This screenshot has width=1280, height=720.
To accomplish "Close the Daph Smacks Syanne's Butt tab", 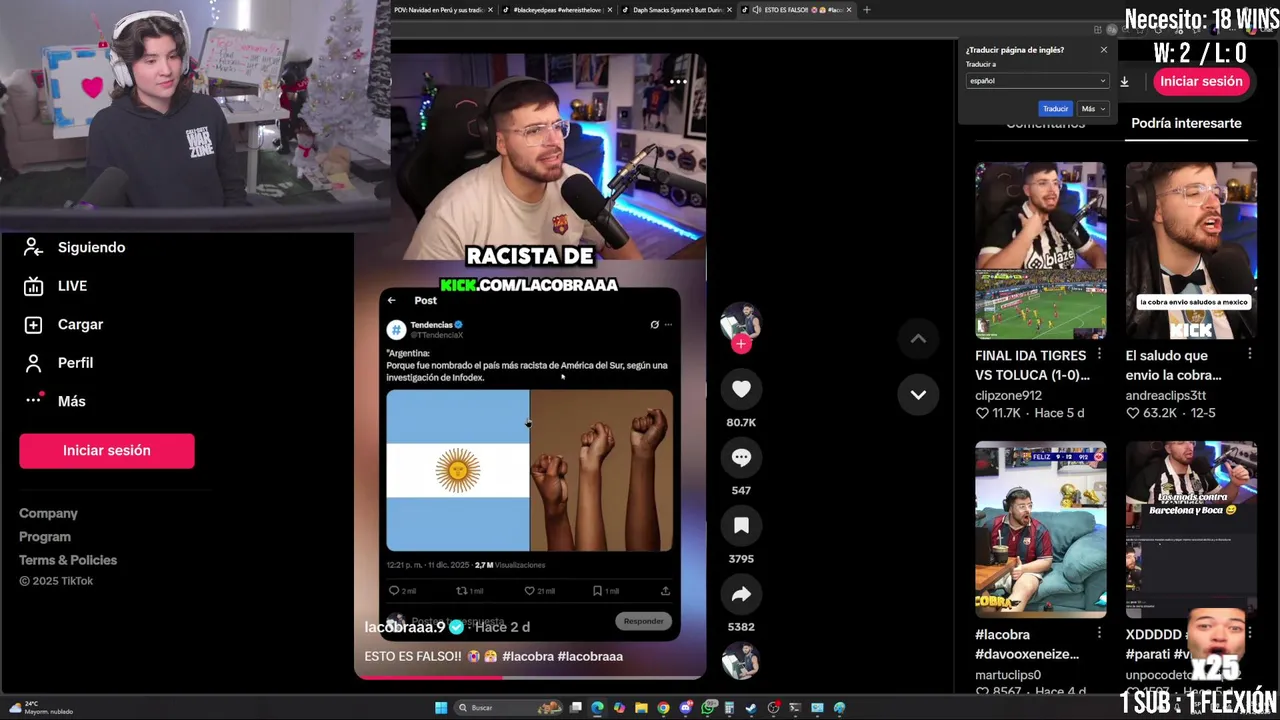I will [x=729, y=10].
